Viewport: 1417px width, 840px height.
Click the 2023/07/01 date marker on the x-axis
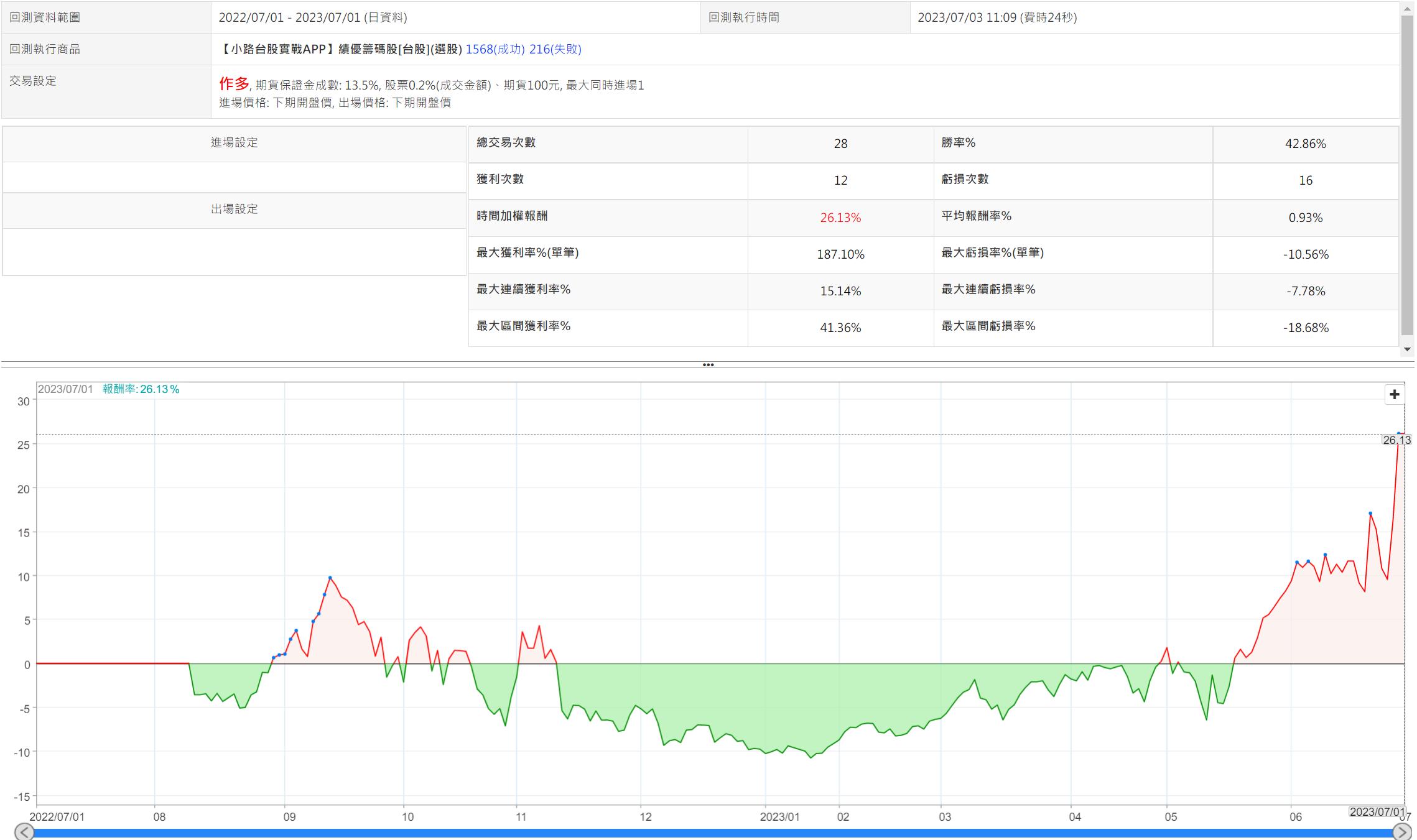[x=1377, y=812]
